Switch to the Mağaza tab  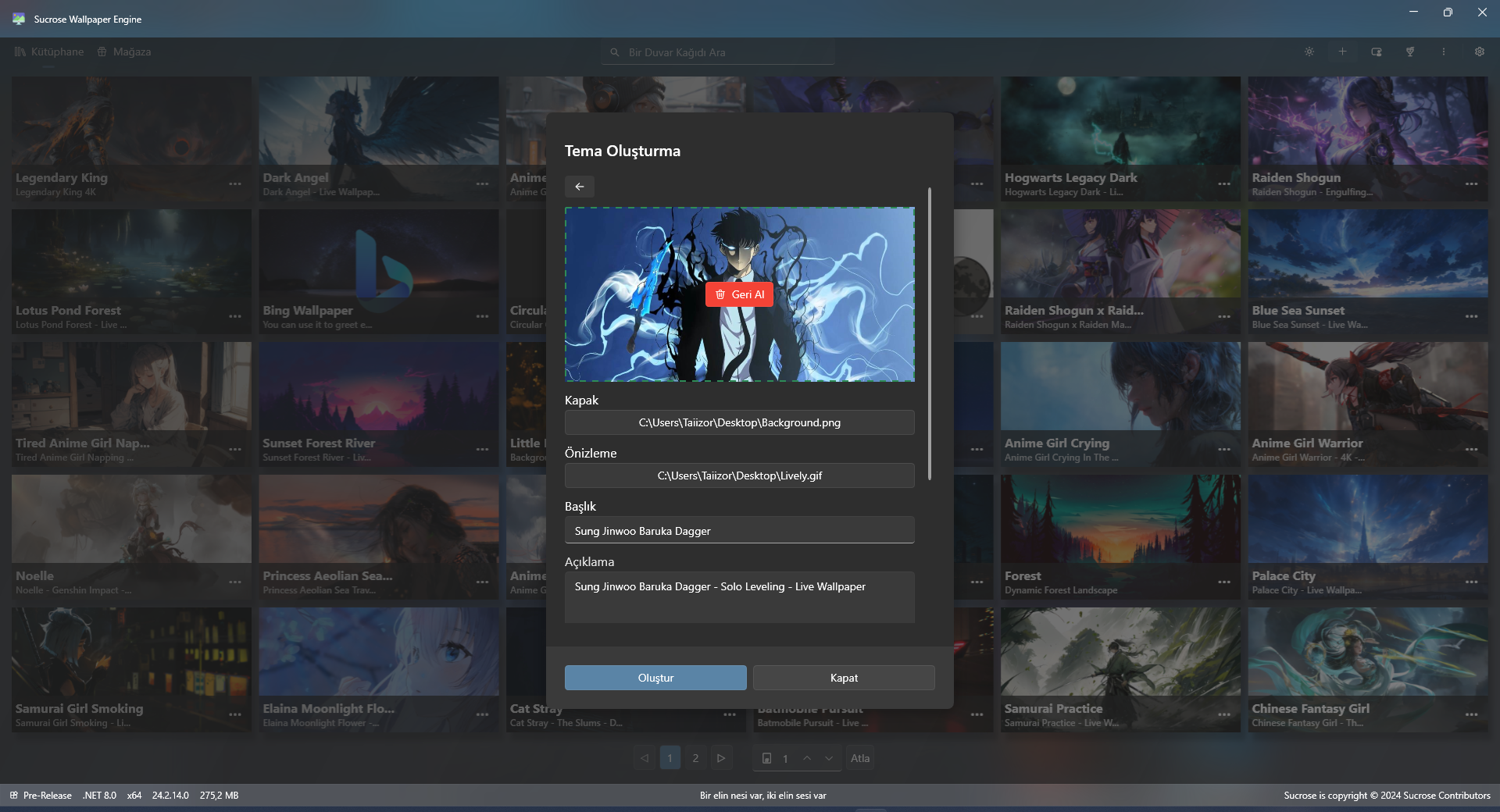pos(124,52)
